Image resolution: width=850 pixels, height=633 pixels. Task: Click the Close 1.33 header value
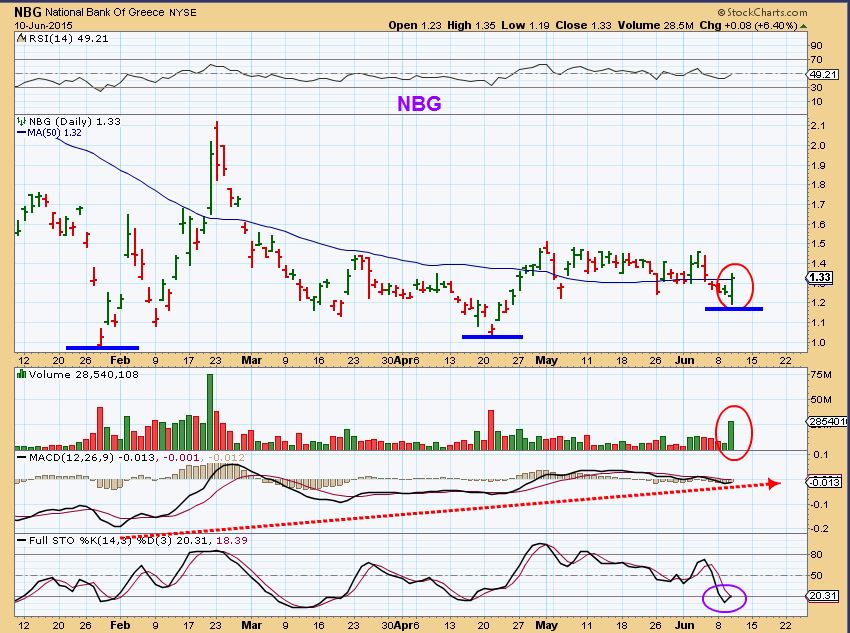[583, 25]
